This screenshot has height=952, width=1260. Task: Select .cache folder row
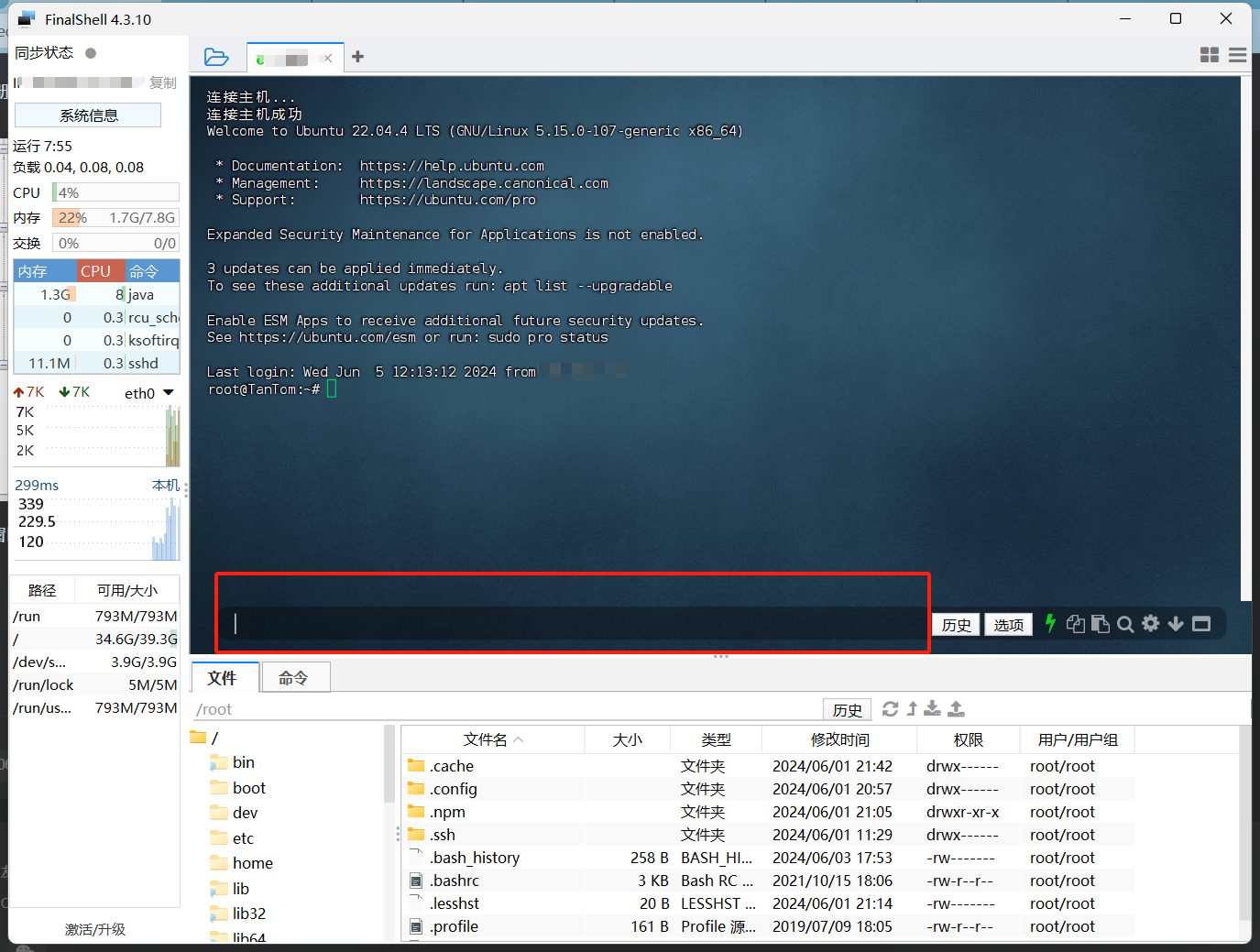pyautogui.click(x=768, y=766)
